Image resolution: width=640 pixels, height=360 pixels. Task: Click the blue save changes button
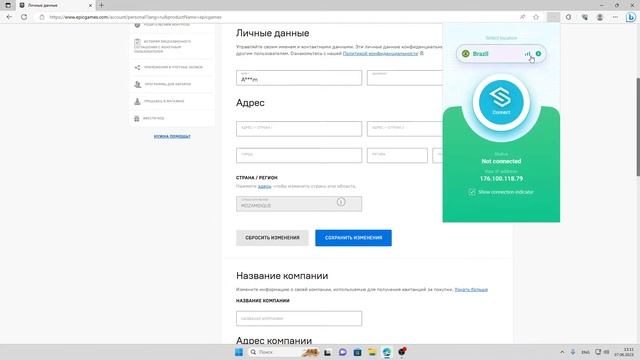(x=353, y=238)
